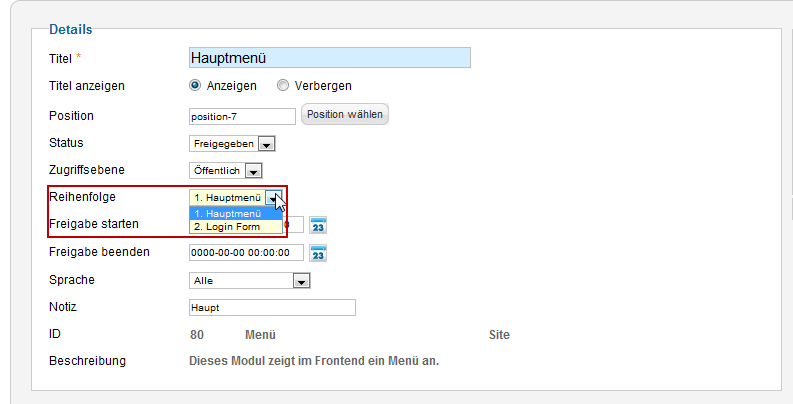Open the Status dropdown showing Freigegeben
This screenshot has width=793, height=404.
[232, 144]
